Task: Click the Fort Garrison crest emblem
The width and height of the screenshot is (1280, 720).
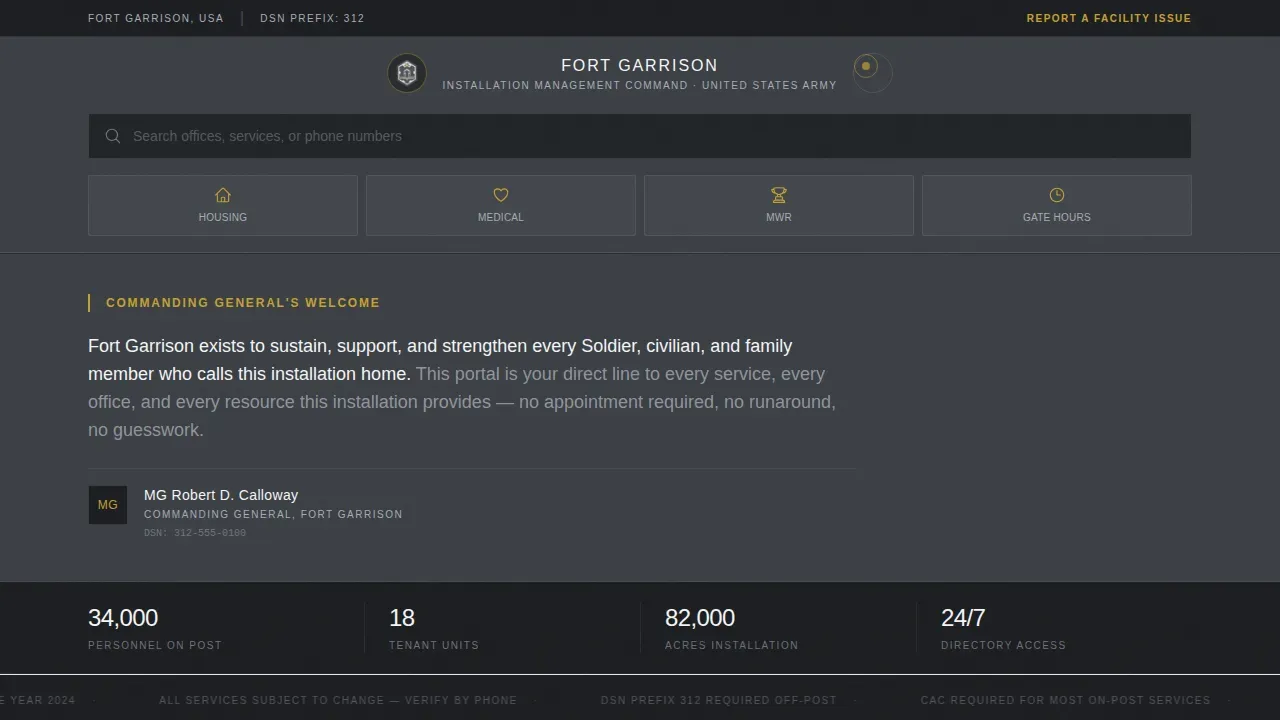Action: [407, 73]
